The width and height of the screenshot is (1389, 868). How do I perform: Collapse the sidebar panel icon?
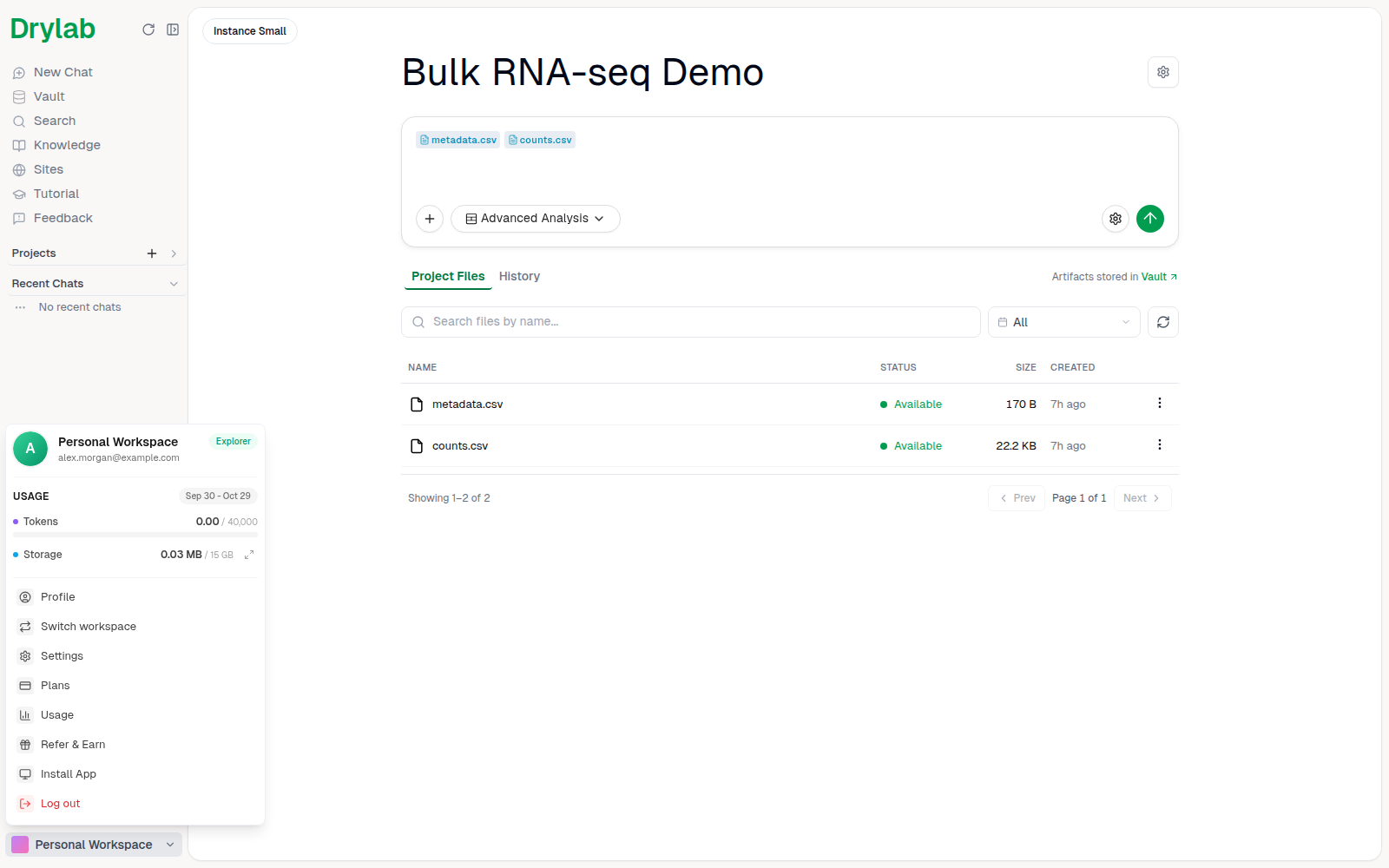coord(173,30)
